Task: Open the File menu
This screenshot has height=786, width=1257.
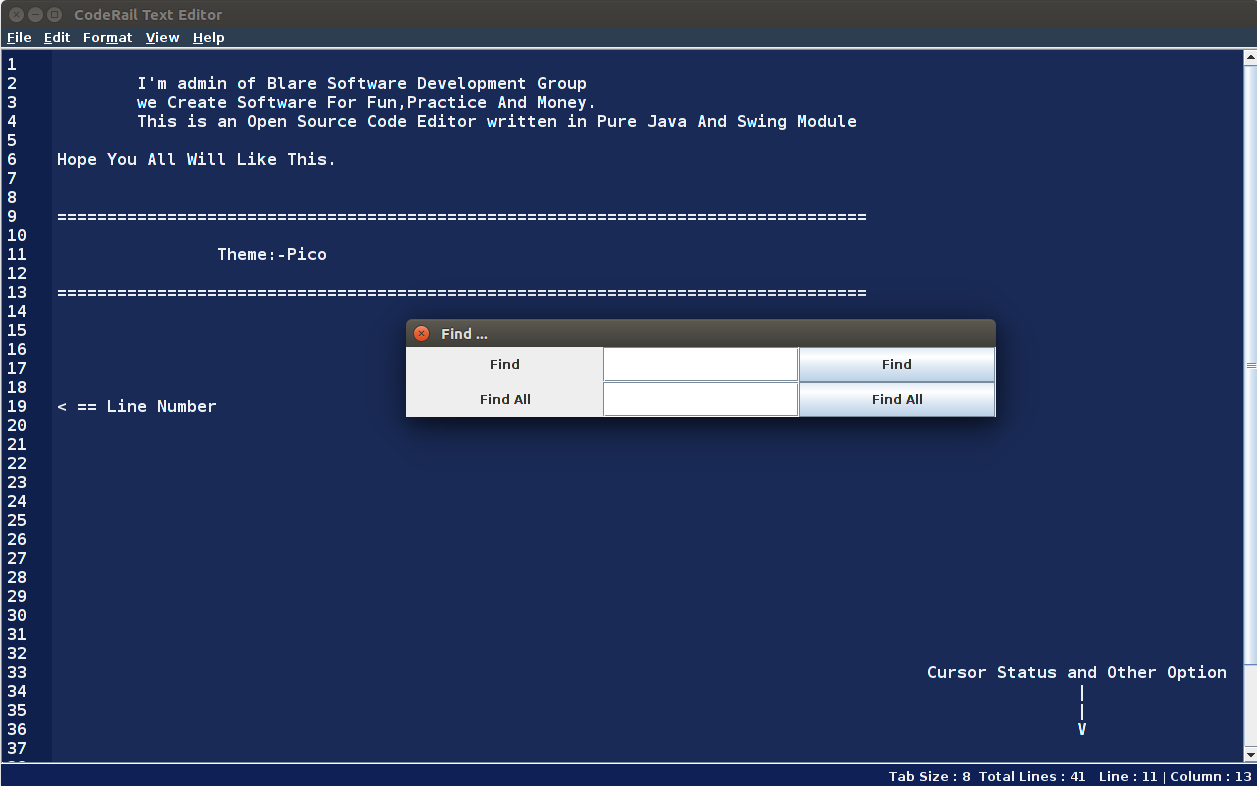Action: 19,37
